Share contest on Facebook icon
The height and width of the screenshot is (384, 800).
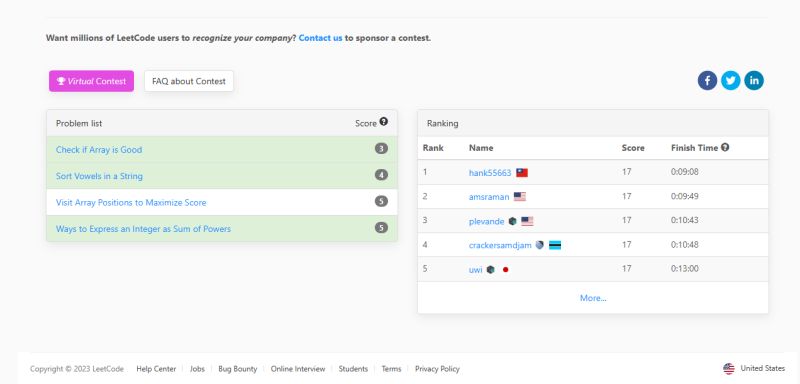tap(707, 81)
